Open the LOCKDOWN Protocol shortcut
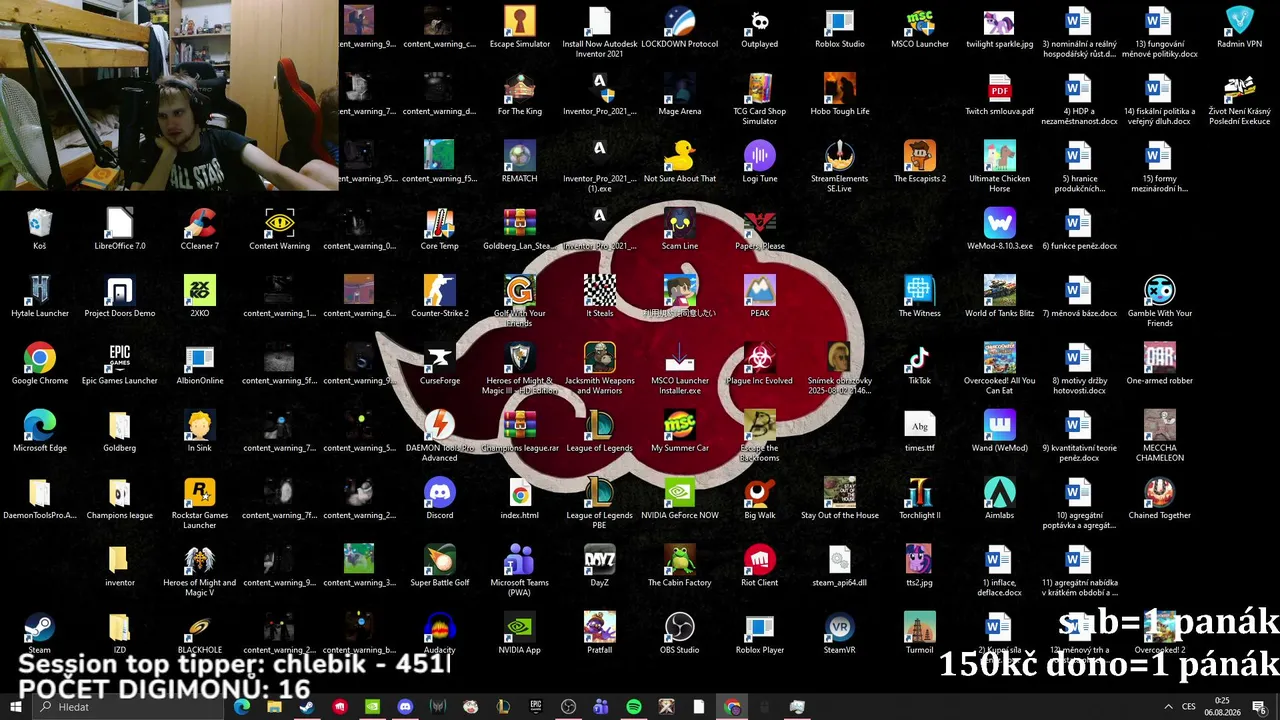This screenshot has width=1280, height=720. point(679,28)
